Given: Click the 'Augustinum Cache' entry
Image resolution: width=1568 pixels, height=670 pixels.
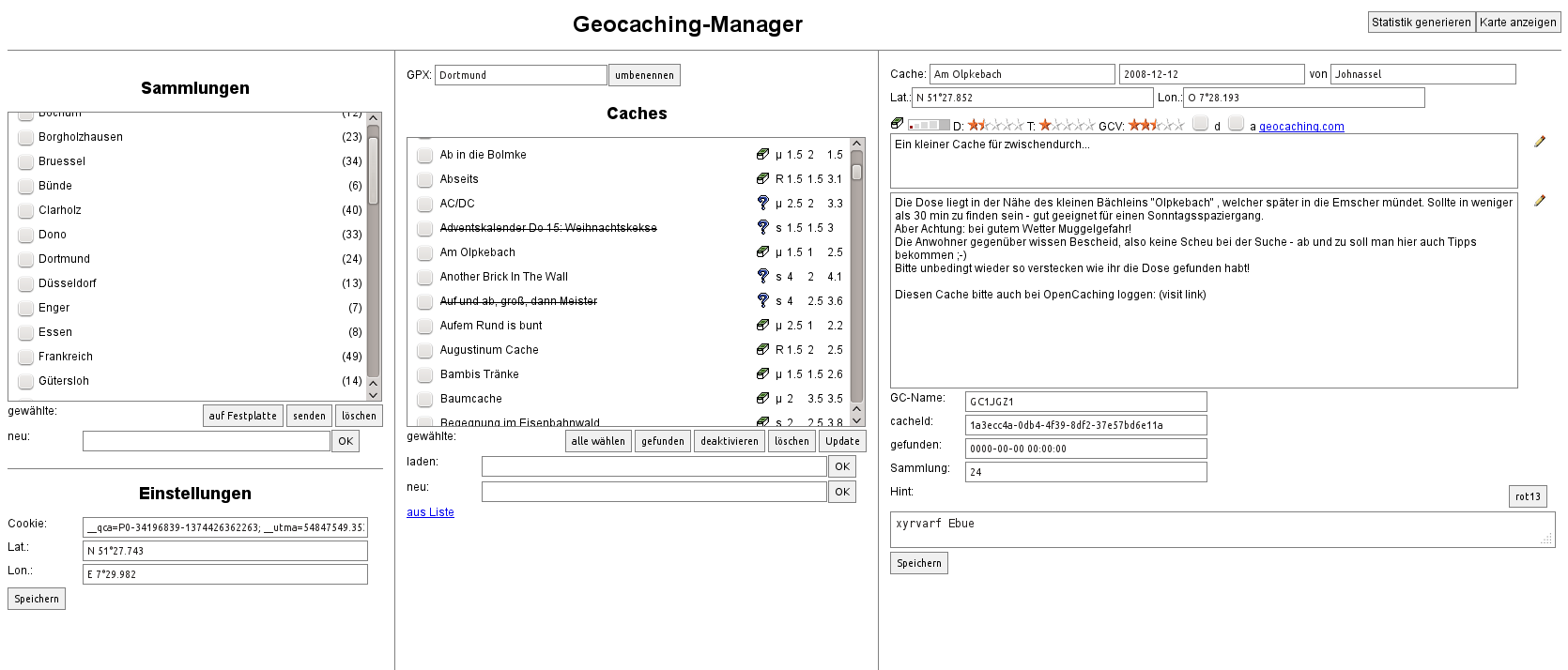Looking at the screenshot, I should tap(489, 350).
